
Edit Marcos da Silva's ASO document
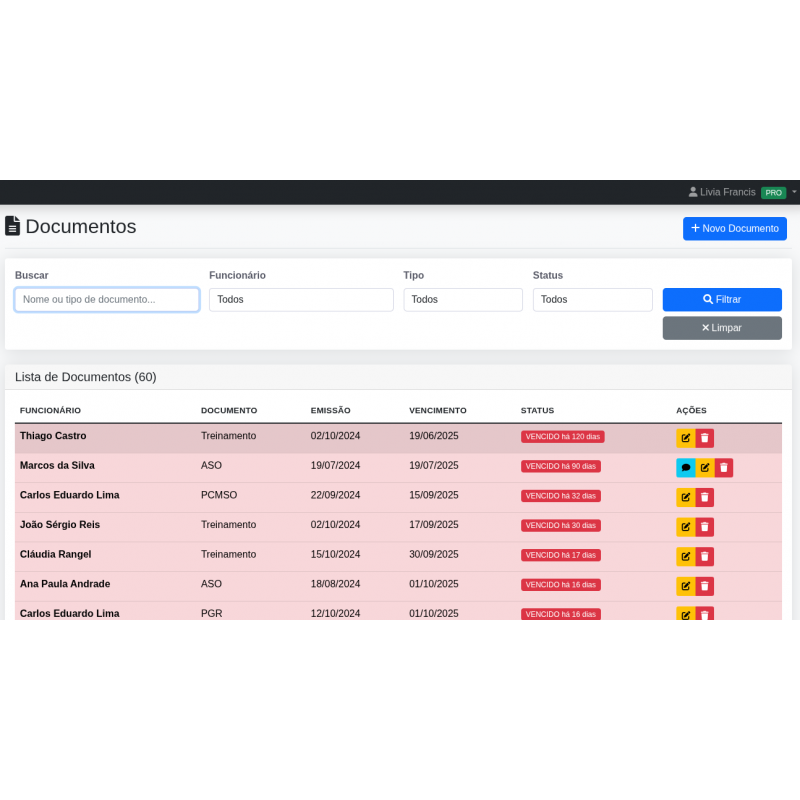coord(705,467)
